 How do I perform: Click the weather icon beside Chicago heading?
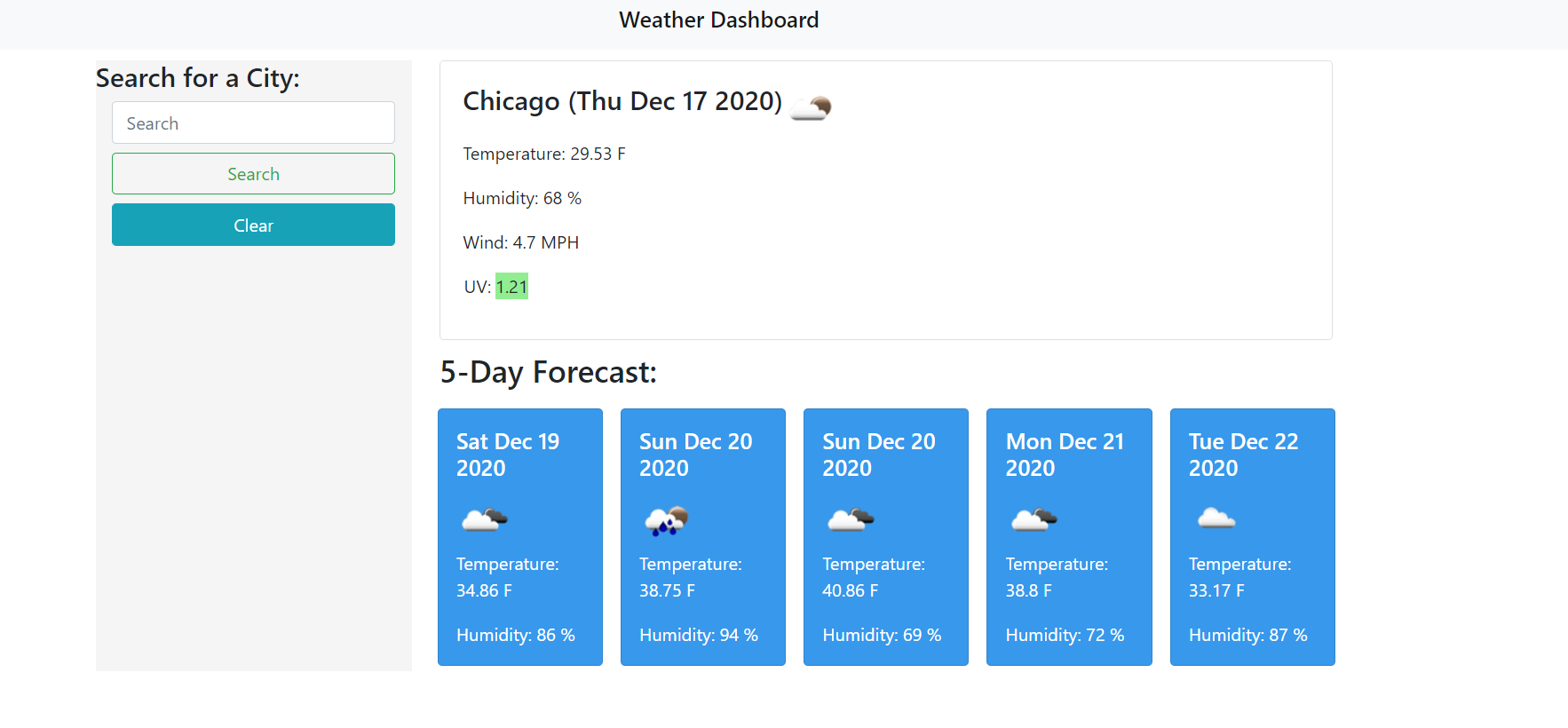click(811, 107)
